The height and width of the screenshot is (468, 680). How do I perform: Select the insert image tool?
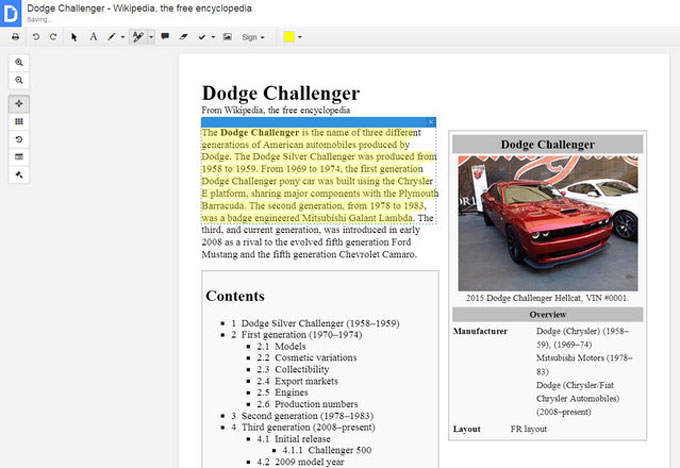227,37
